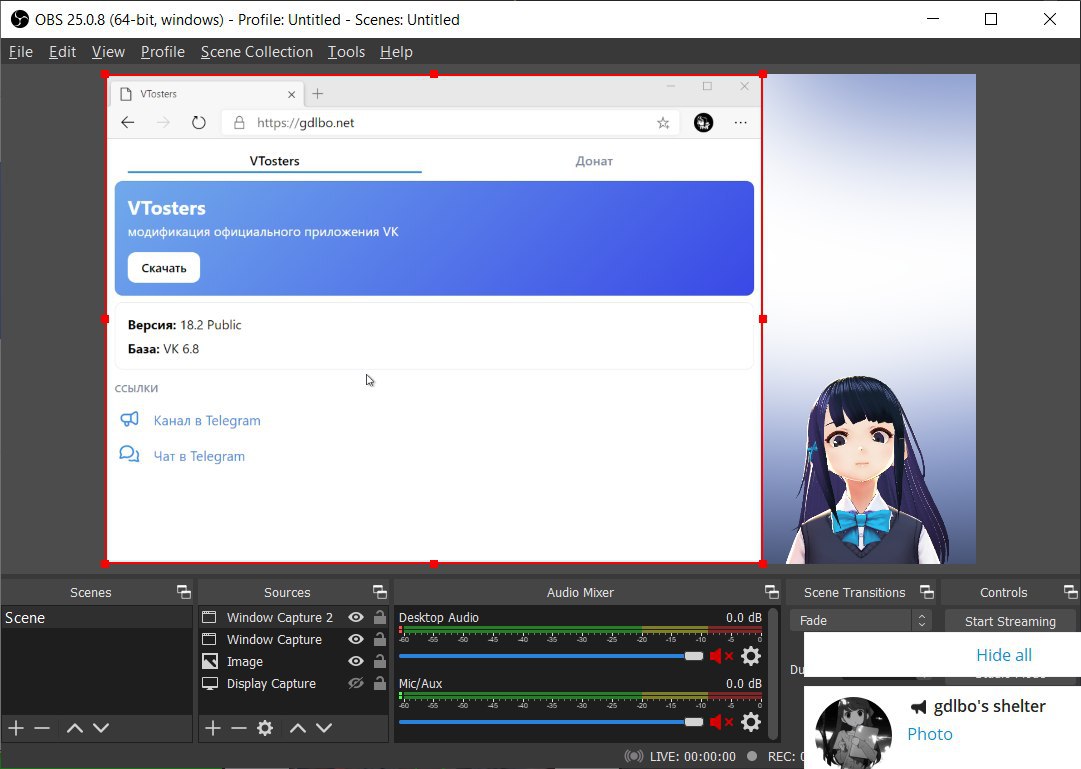The image size is (1081, 769).
Task: Open the Photo link in notification
Action: 929,734
